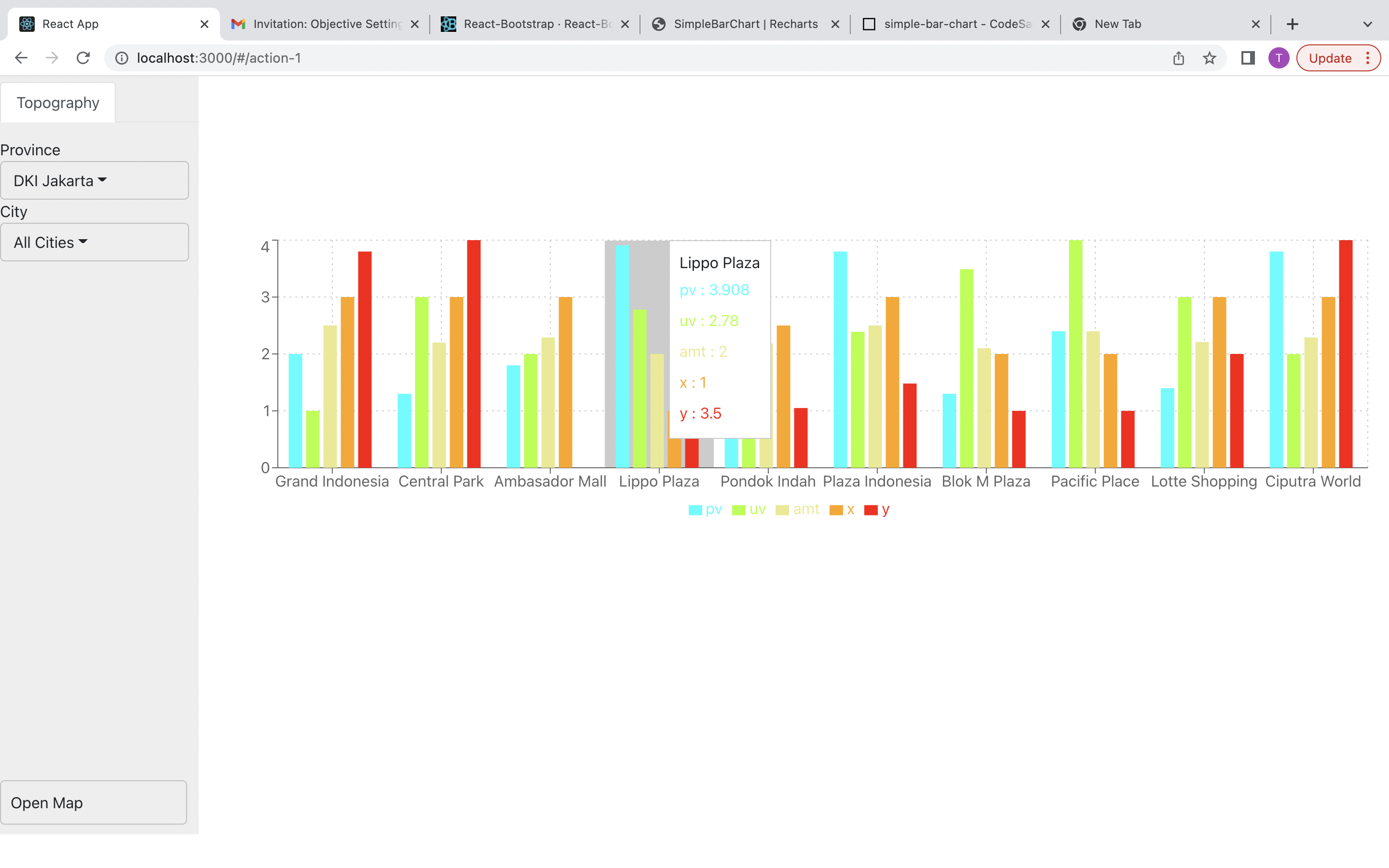
Task: Click the browser back arrow
Action: point(21,58)
